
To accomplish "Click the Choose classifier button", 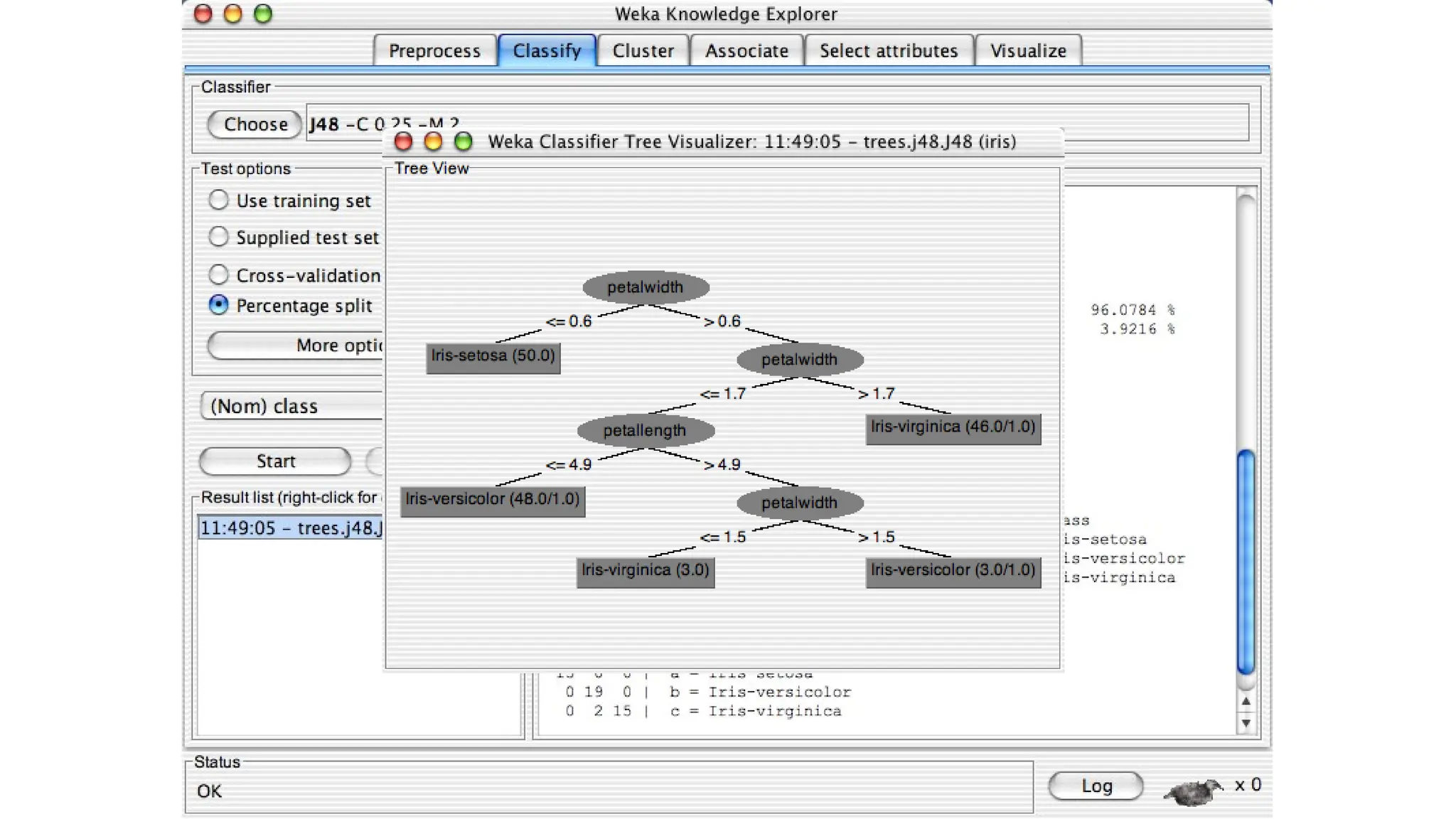I will [x=255, y=124].
